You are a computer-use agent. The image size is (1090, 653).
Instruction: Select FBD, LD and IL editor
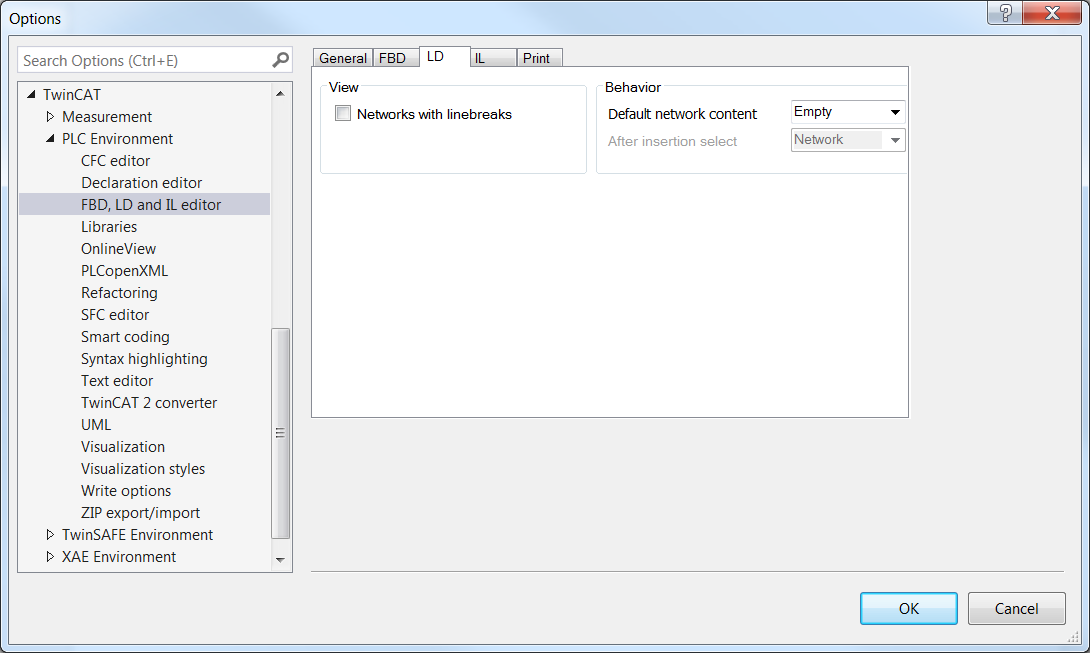151,204
